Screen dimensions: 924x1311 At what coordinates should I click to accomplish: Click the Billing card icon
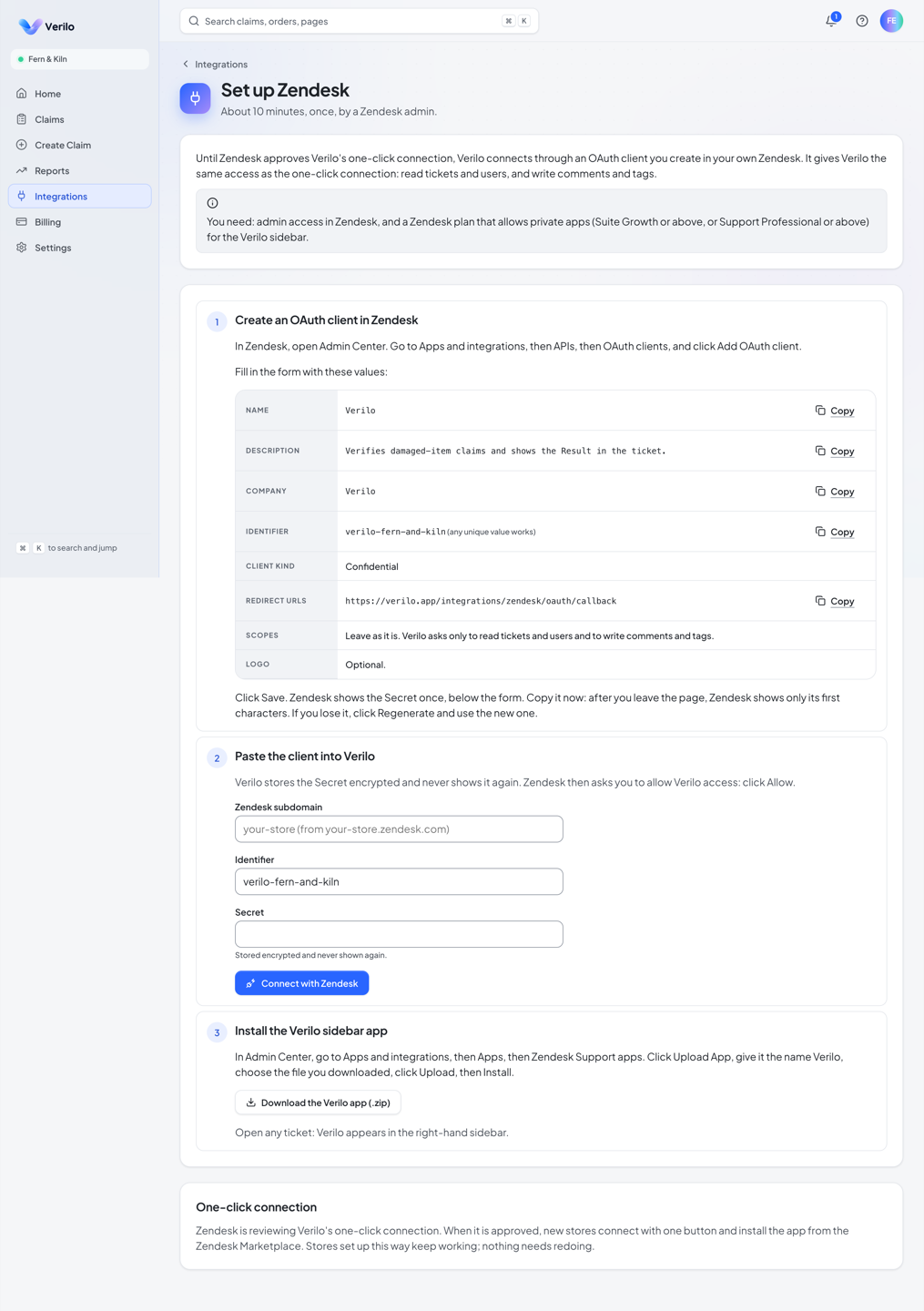point(22,221)
